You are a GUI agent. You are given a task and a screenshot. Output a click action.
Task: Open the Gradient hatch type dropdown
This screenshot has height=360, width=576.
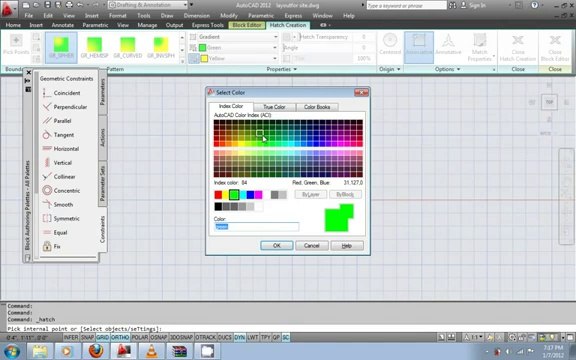point(276,37)
